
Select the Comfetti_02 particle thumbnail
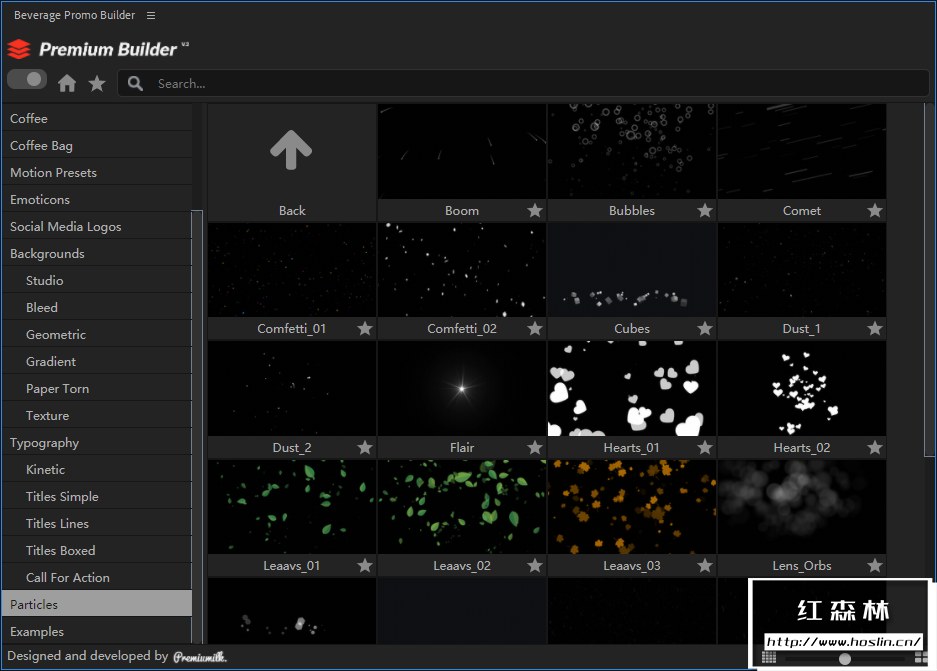coord(462,270)
